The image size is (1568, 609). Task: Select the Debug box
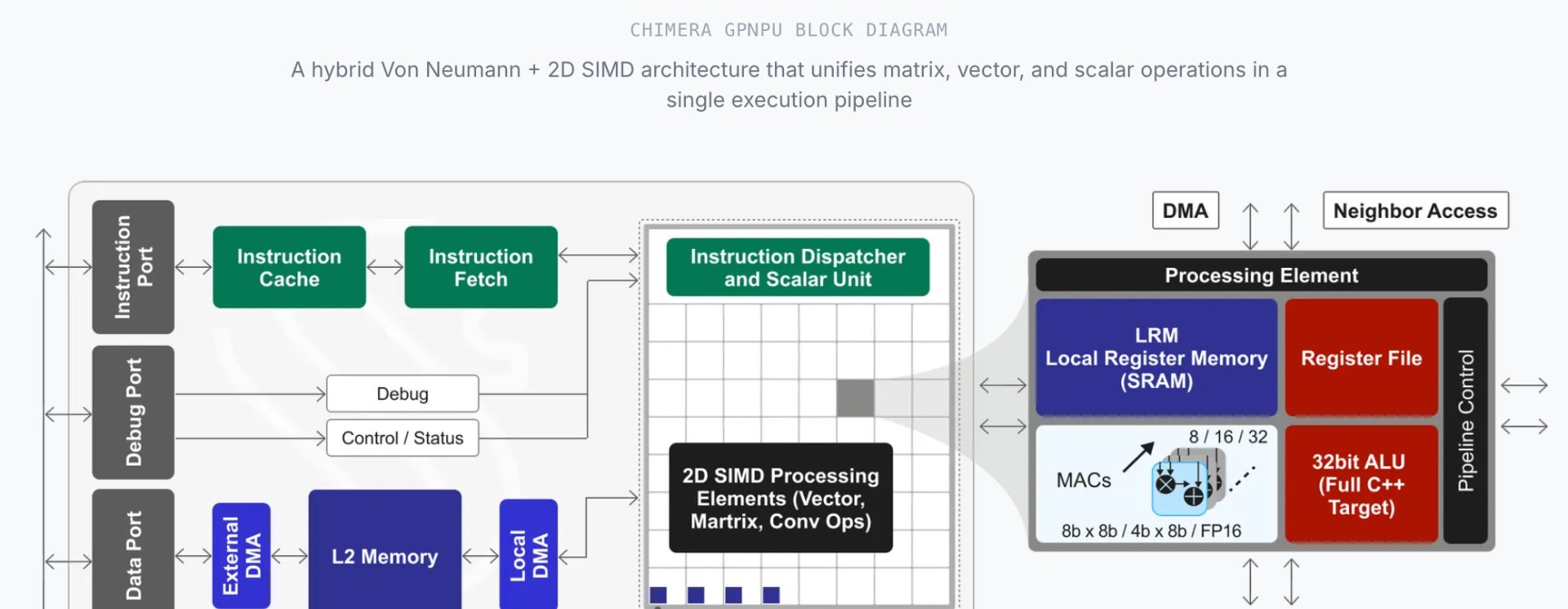click(402, 393)
